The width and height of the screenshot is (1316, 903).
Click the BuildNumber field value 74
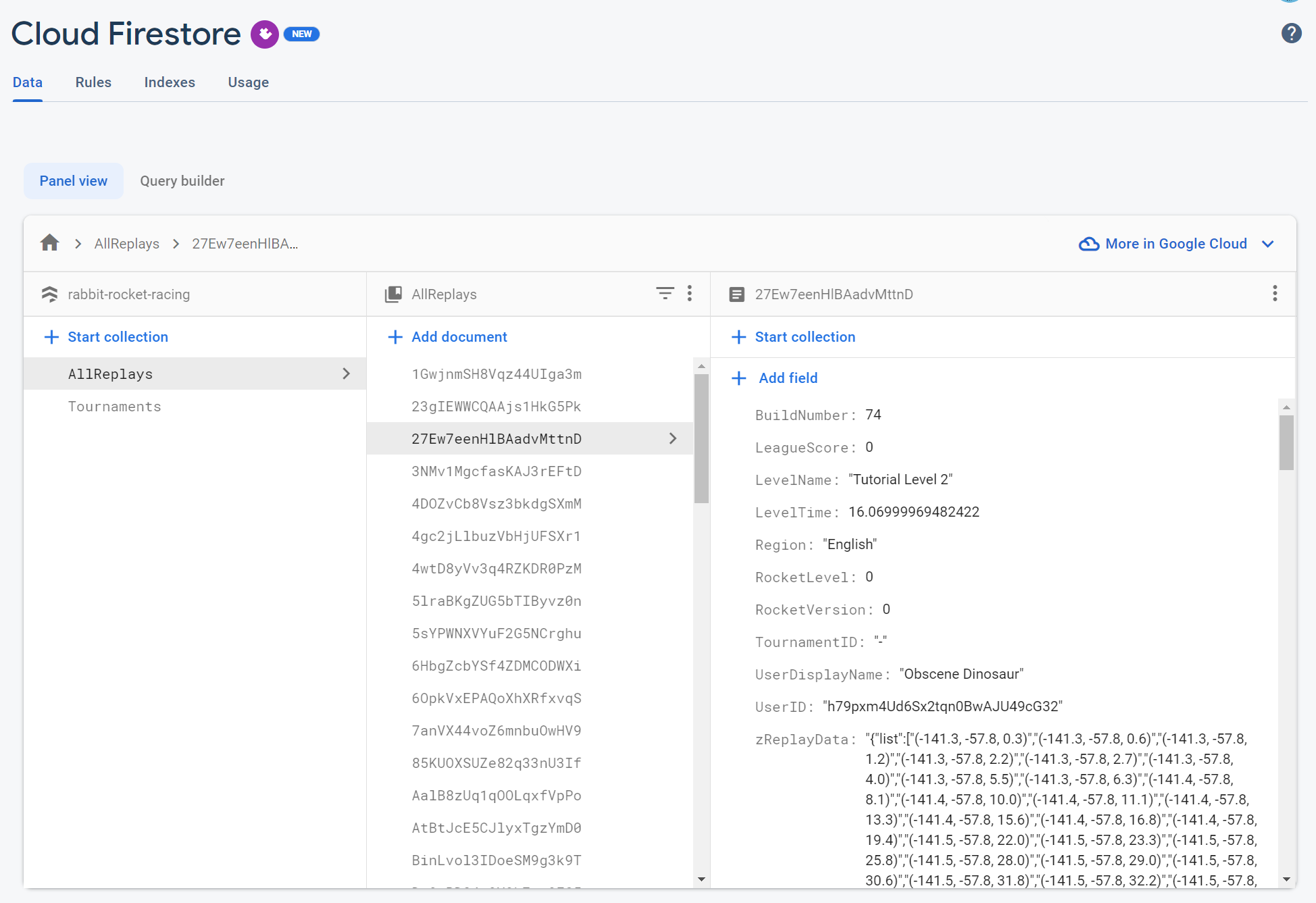click(874, 415)
